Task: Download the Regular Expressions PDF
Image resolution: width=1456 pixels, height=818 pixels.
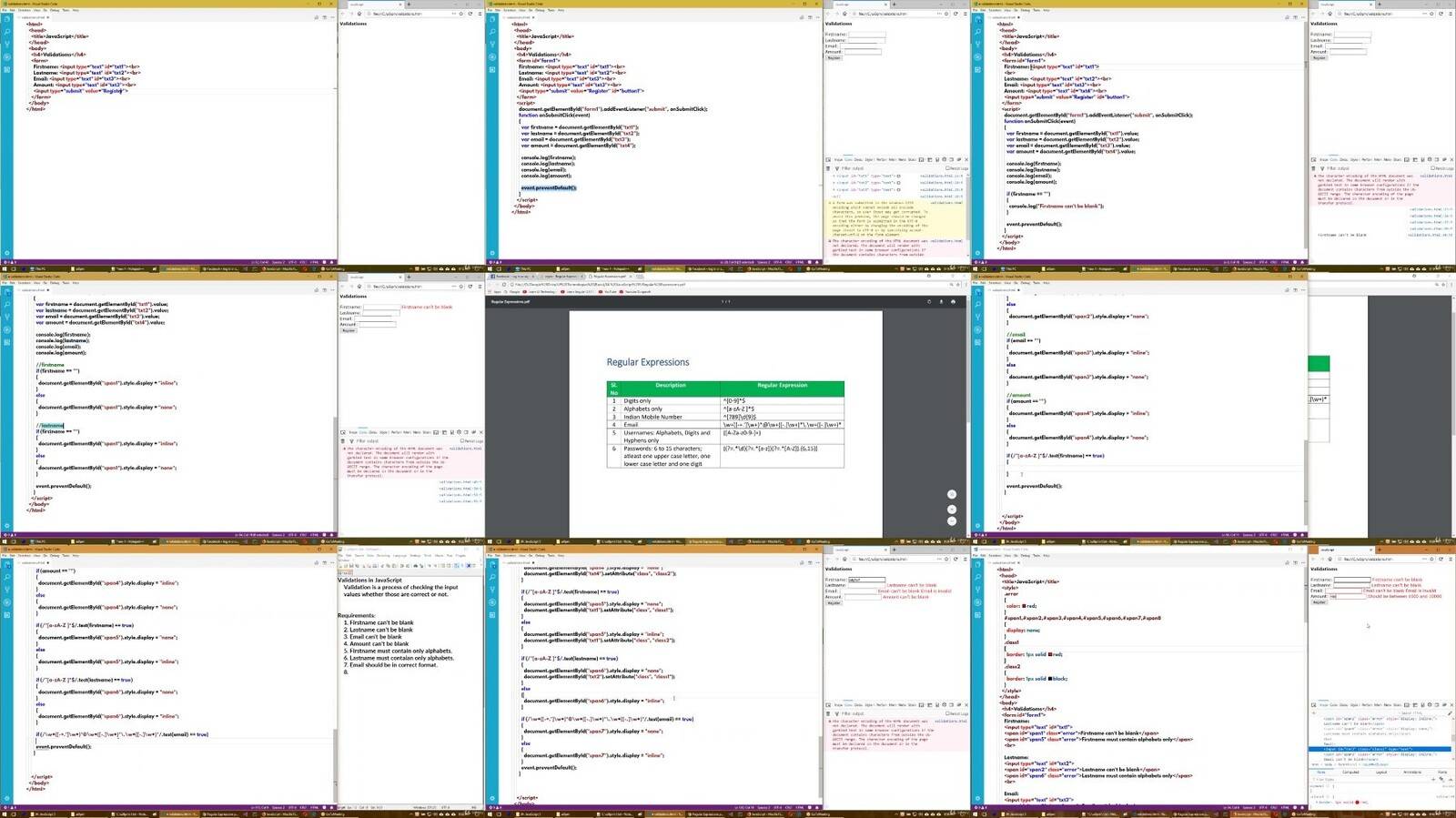Action: tap(941, 301)
